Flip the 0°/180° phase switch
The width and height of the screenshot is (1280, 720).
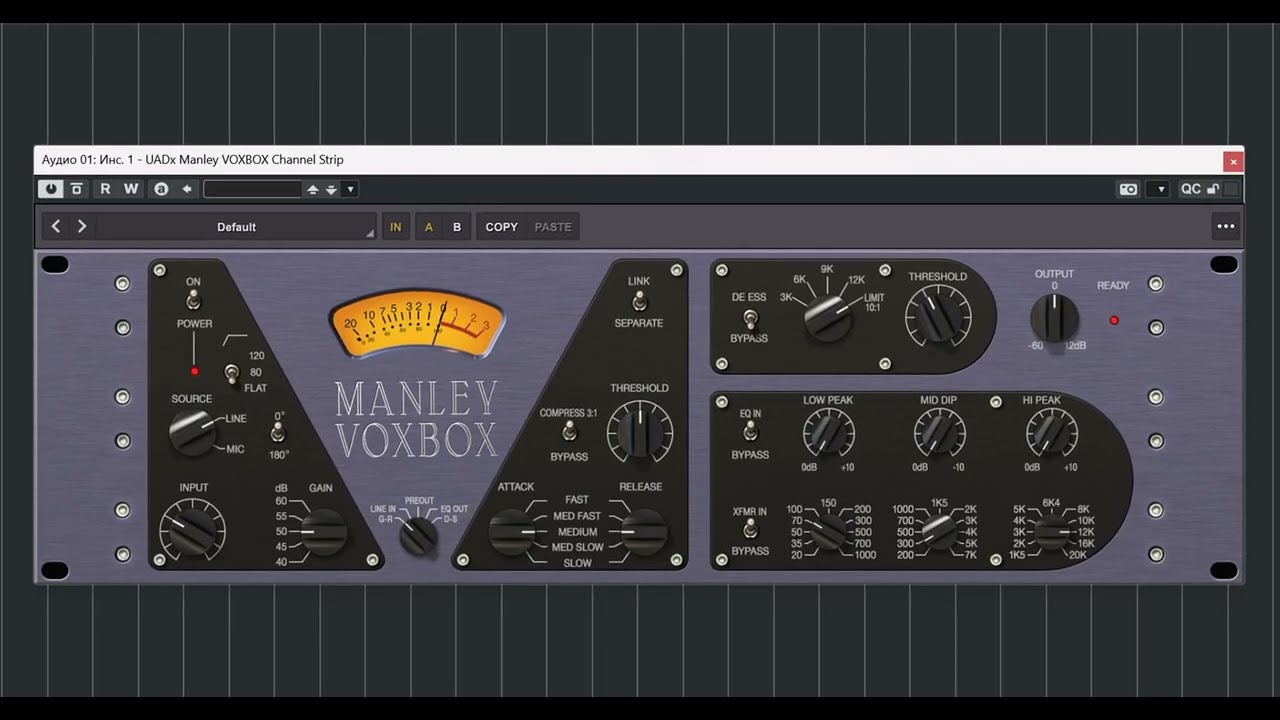click(x=279, y=433)
